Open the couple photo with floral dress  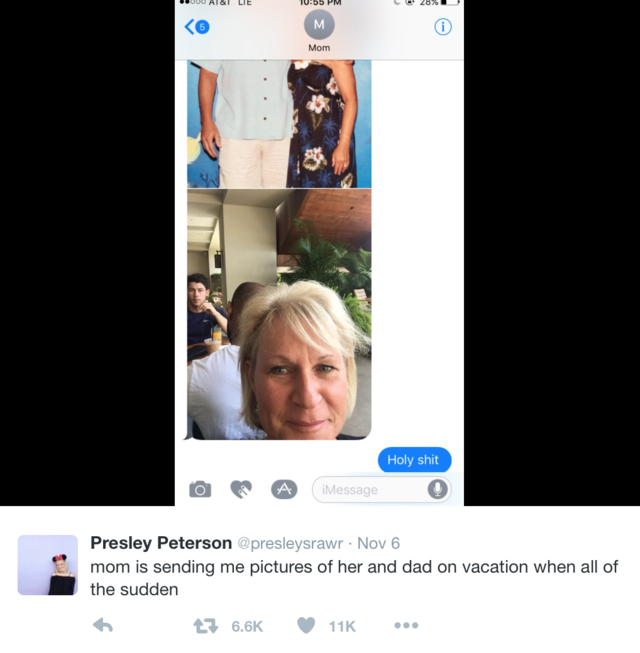point(279,124)
